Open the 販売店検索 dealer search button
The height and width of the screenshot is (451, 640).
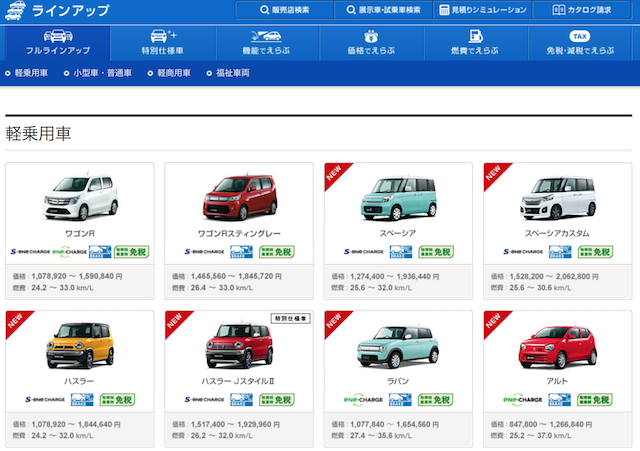[284, 10]
